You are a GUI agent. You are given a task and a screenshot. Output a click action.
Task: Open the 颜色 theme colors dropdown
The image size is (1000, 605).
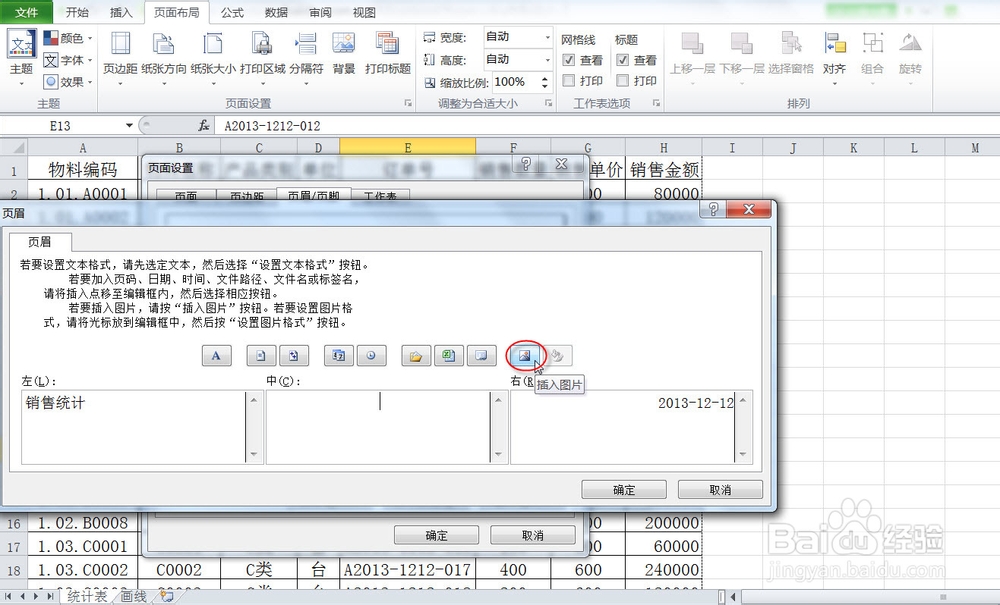[68, 38]
